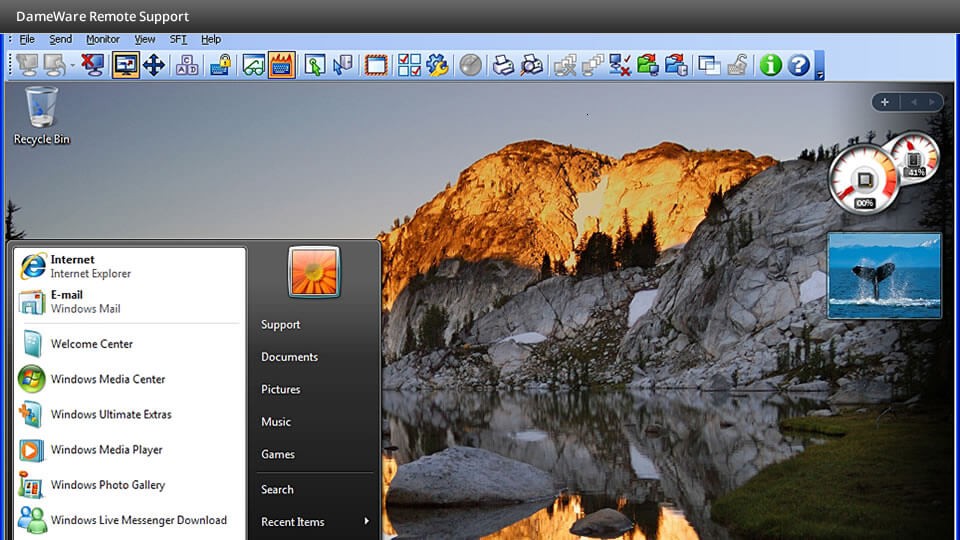Open Pictures from Start menu
Screen dimensions: 960x540
[x=280, y=389]
